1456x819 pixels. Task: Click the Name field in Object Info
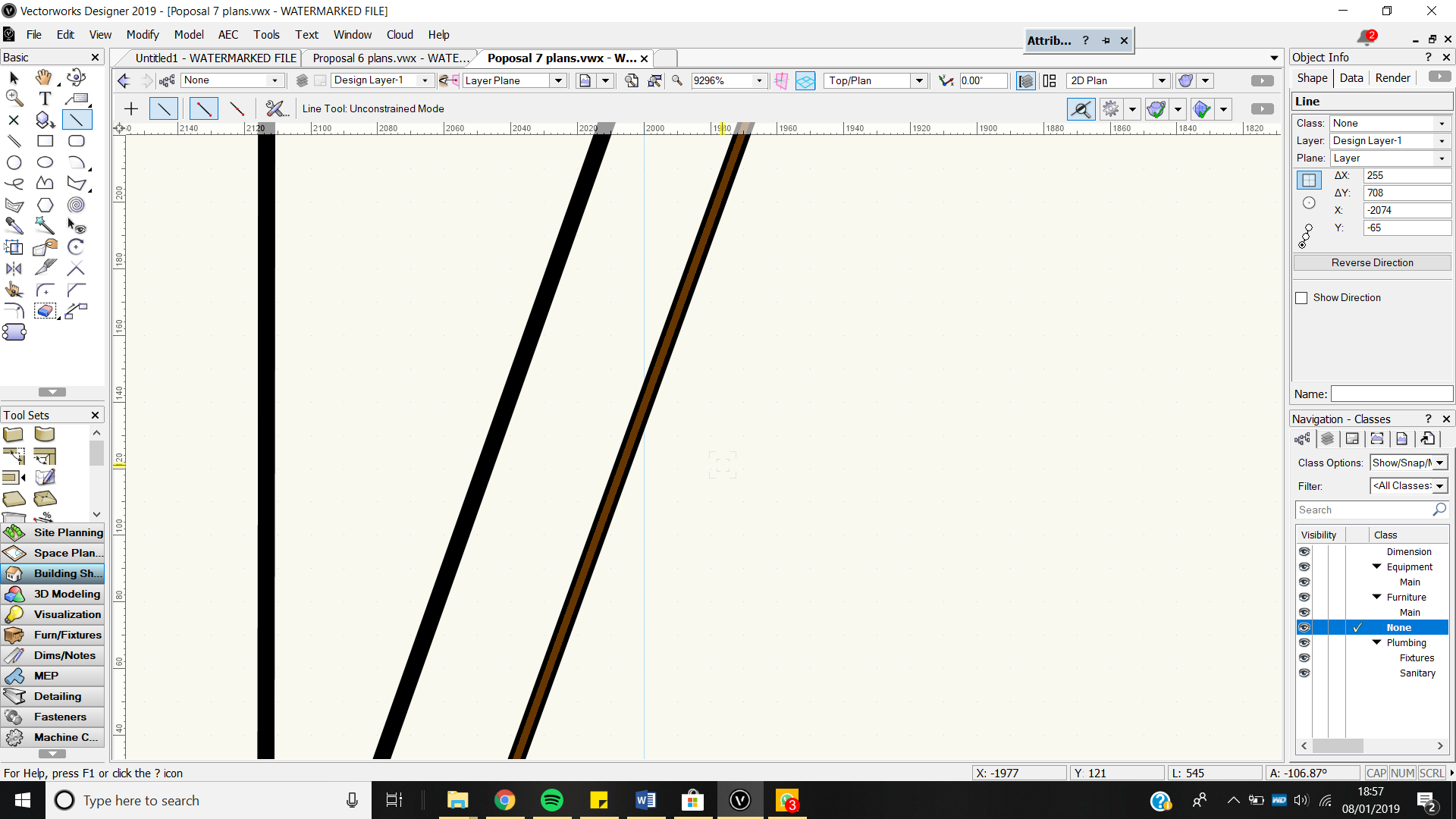pos(1392,394)
